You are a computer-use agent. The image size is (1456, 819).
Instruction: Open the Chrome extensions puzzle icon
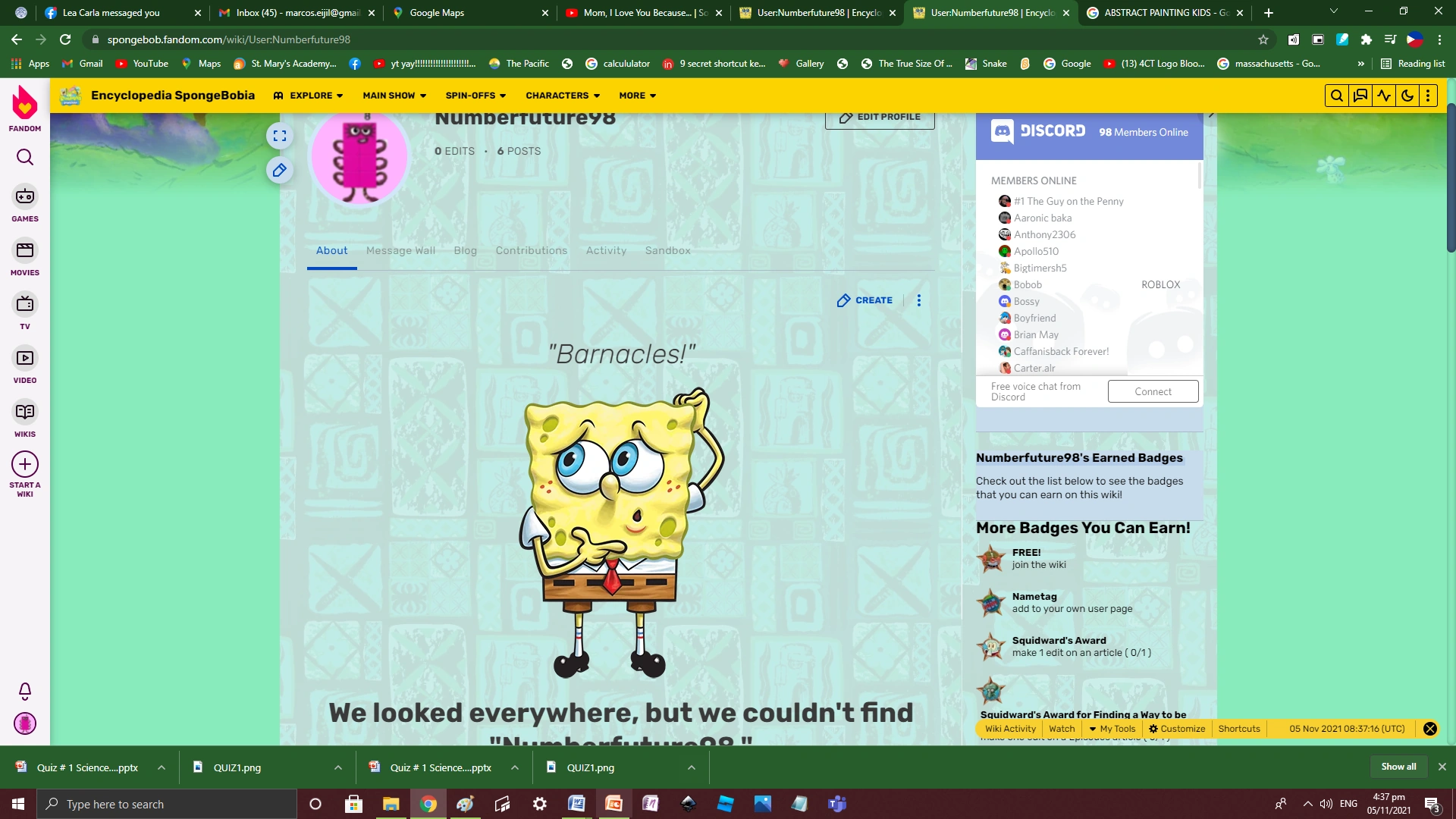tap(1367, 39)
